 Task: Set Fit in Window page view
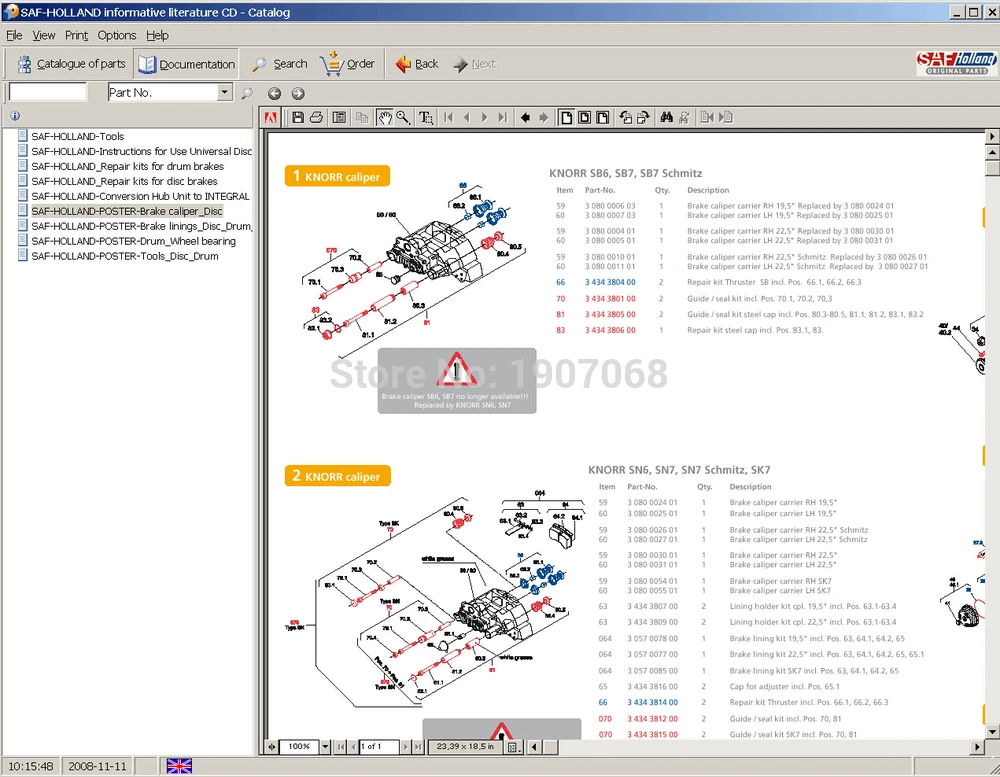point(584,117)
